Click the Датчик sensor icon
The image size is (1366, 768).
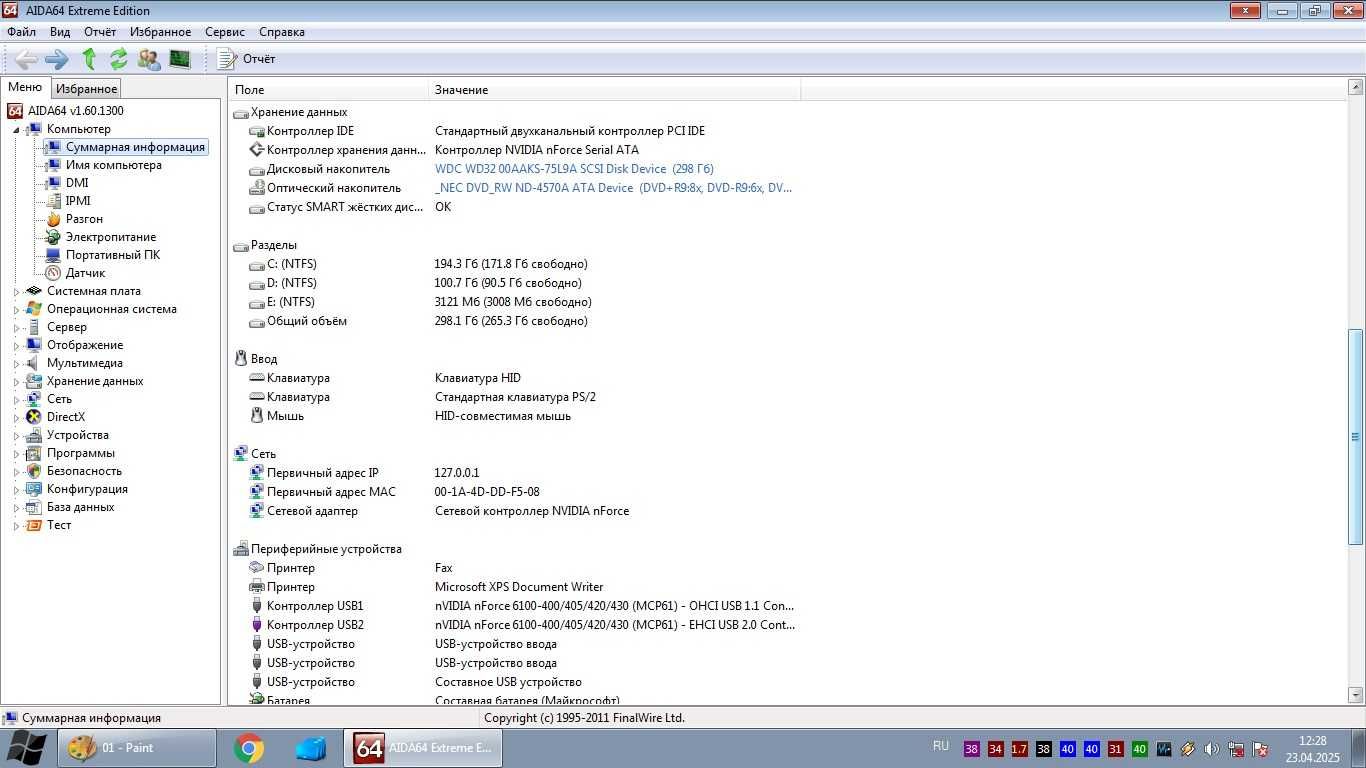[53, 273]
